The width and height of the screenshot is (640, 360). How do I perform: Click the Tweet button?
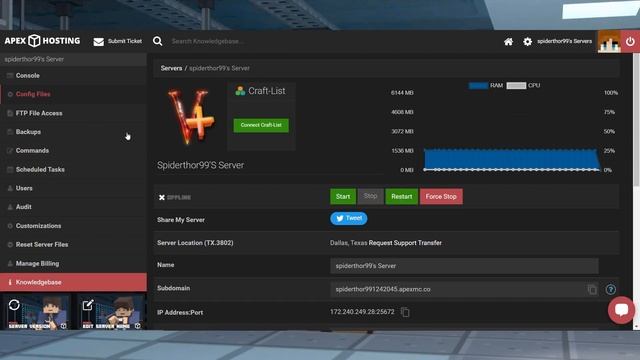(349, 218)
